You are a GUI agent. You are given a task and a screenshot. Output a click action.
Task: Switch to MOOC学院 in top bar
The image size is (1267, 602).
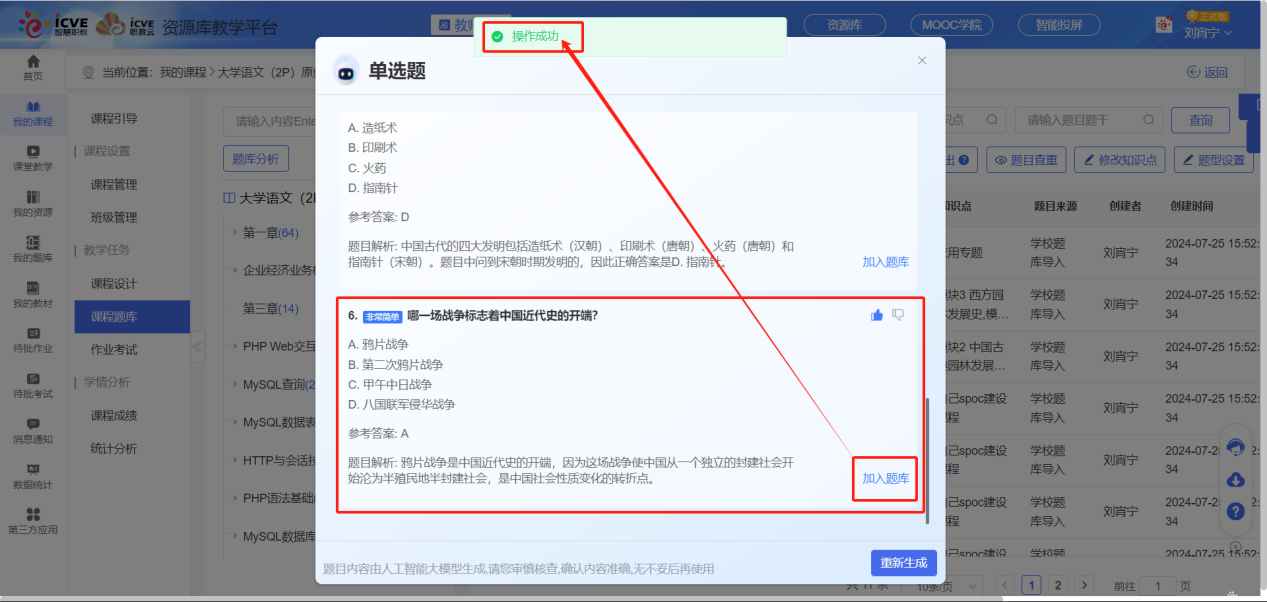951,23
